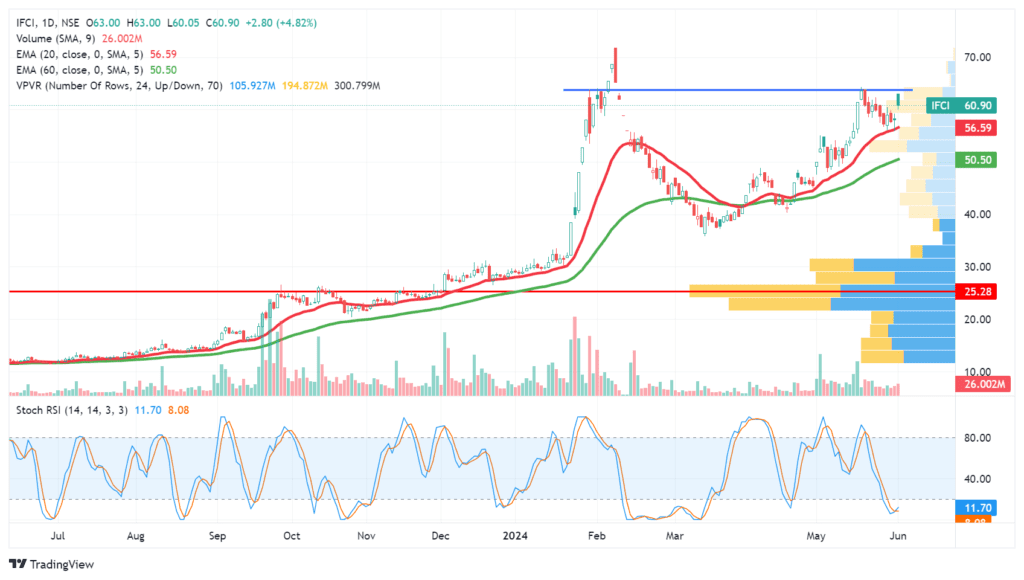The height and width of the screenshot is (580, 1024).
Task: Click the Sep label on time axis
Action: tap(218, 536)
